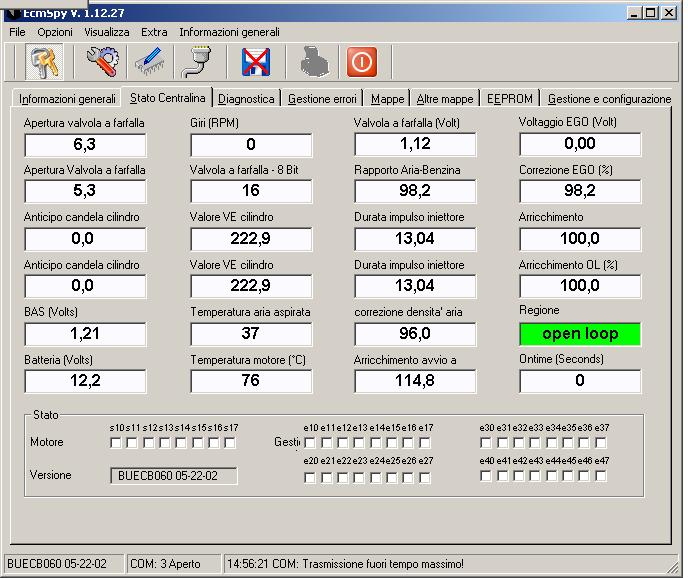Screen dimensions: 688x578
Task: Open the Extra menu
Action: click(x=154, y=32)
